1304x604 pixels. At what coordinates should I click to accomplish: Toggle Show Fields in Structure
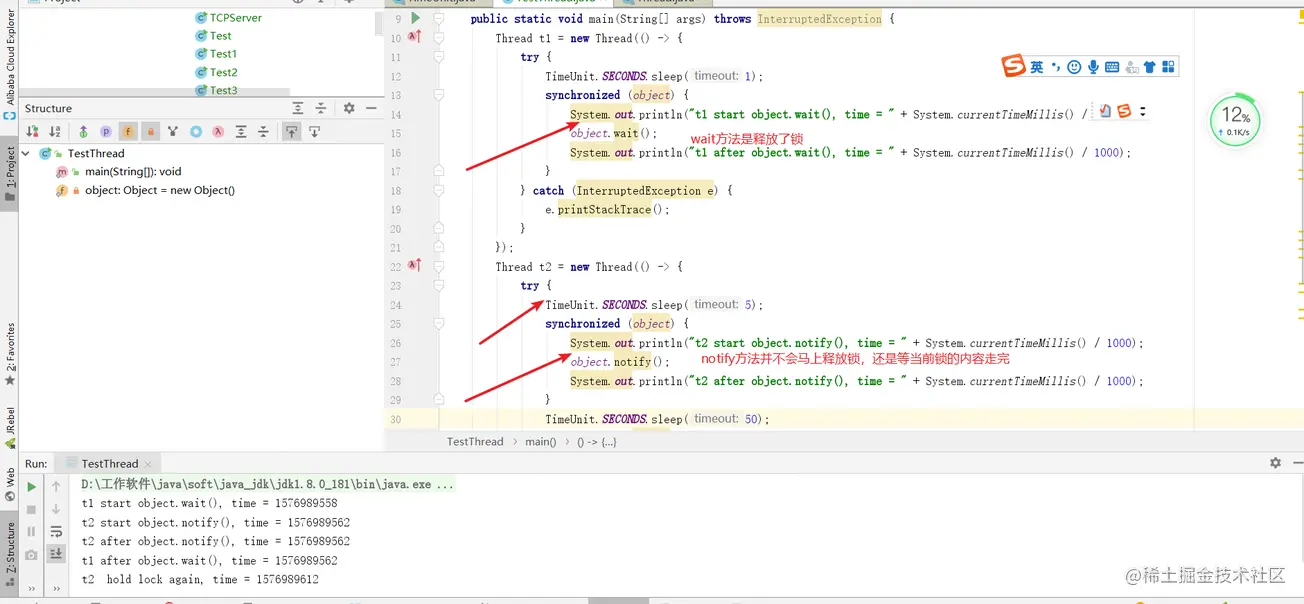point(128,131)
